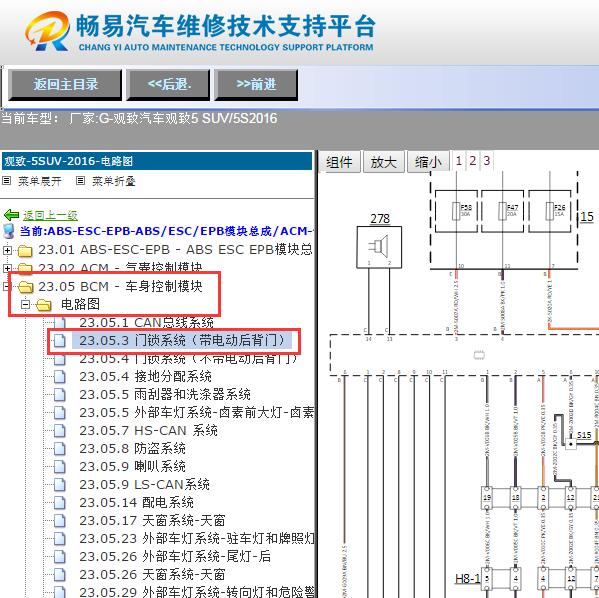This screenshot has height=598, width=599.
Task: Open the 组件 button in the diagram toolbar
Action: (x=339, y=162)
